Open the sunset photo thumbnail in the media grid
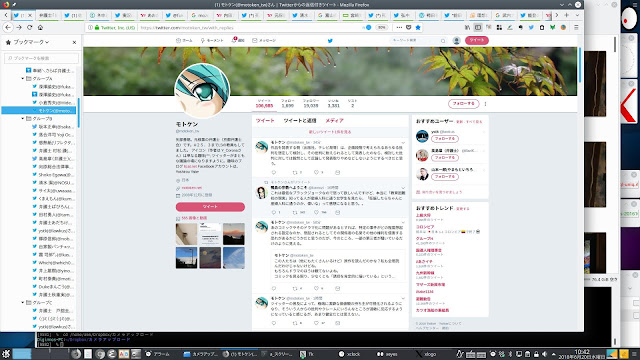 coord(234,234)
